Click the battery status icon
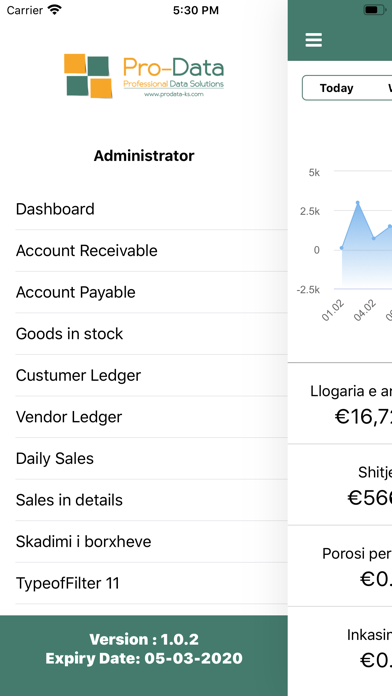Viewport: 392px width, 696px height. click(375, 10)
